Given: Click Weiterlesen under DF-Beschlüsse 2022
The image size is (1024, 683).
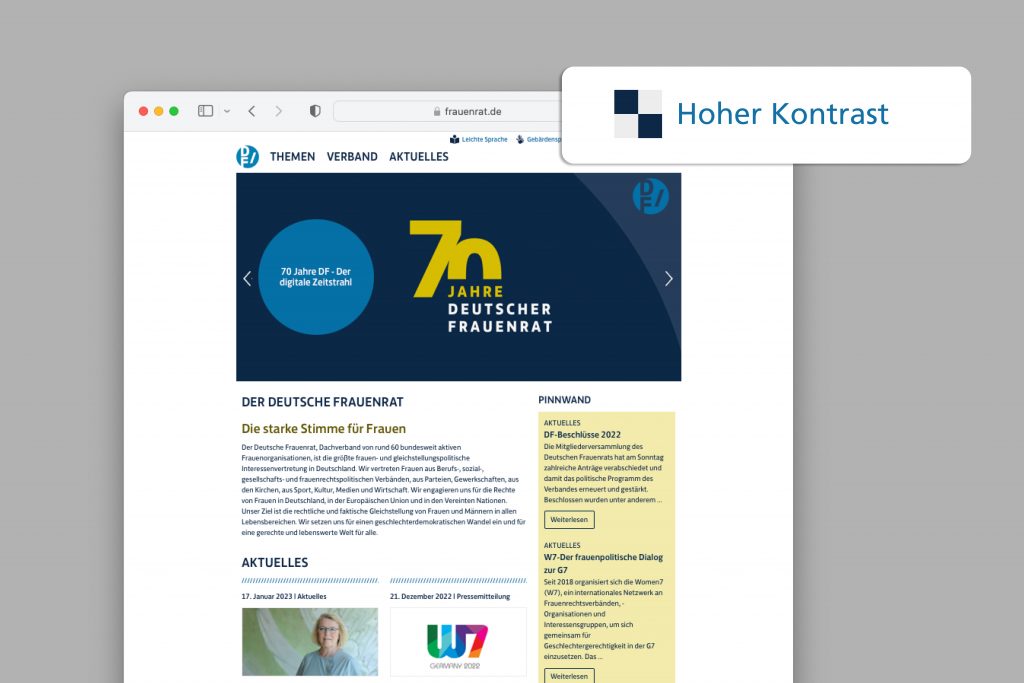Looking at the screenshot, I should pyautogui.click(x=569, y=519).
